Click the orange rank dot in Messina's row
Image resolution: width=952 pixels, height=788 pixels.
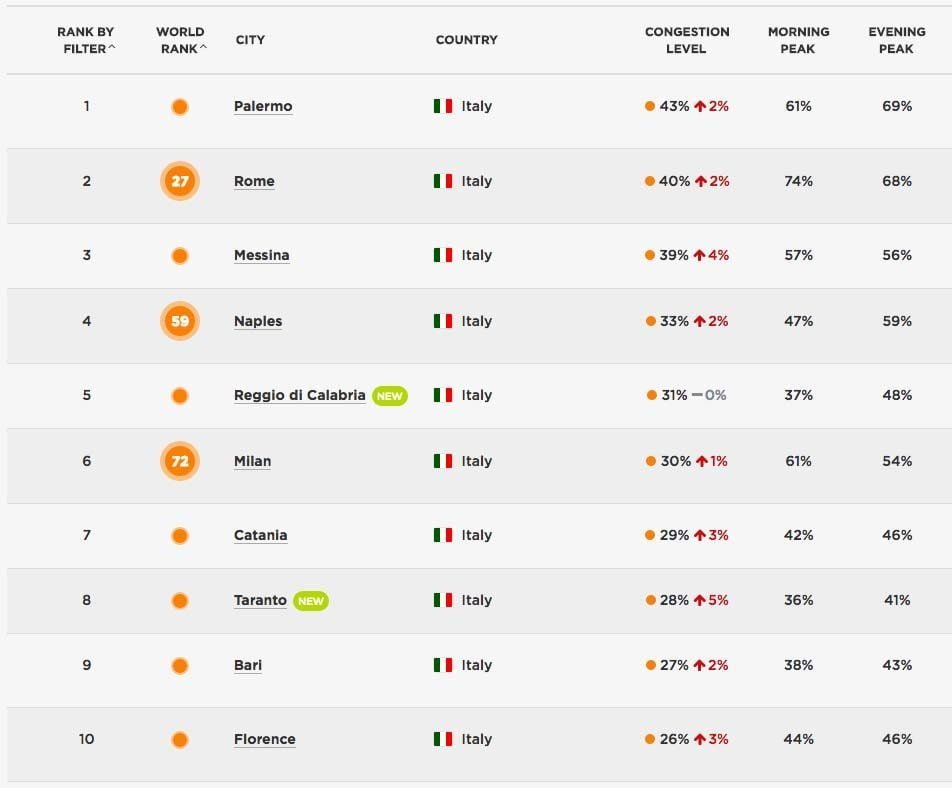point(180,256)
